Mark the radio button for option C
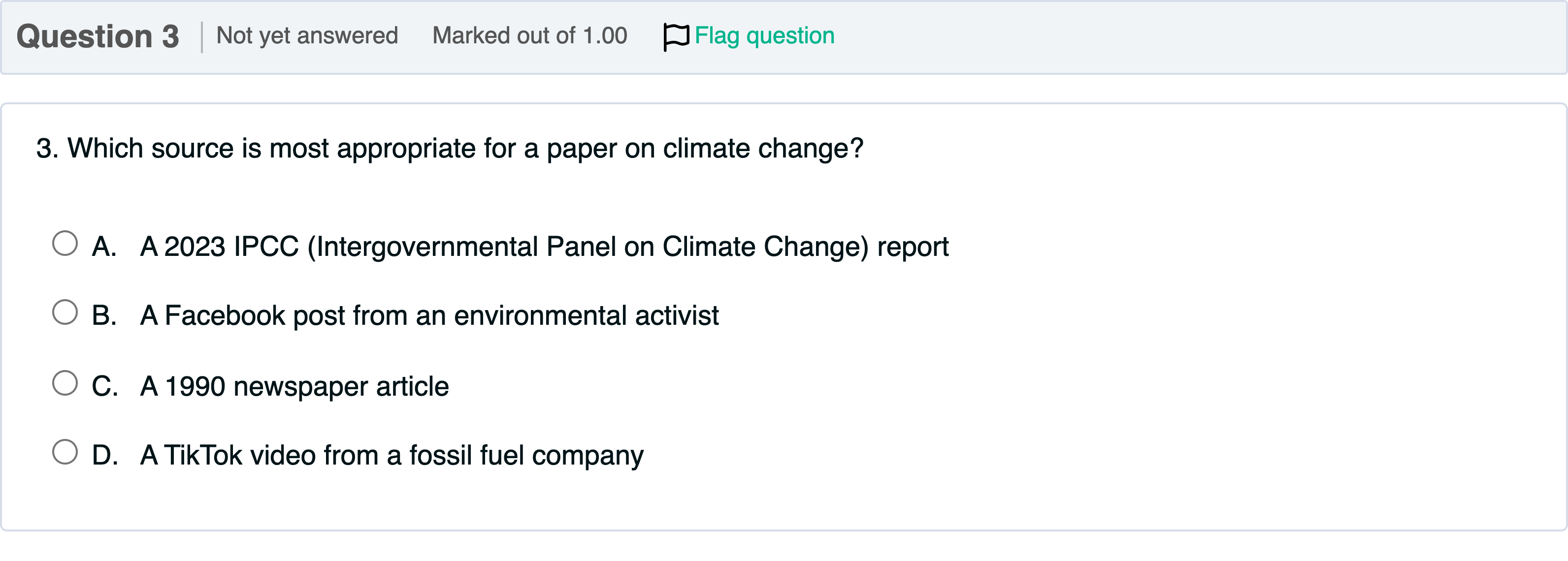 coord(65,383)
